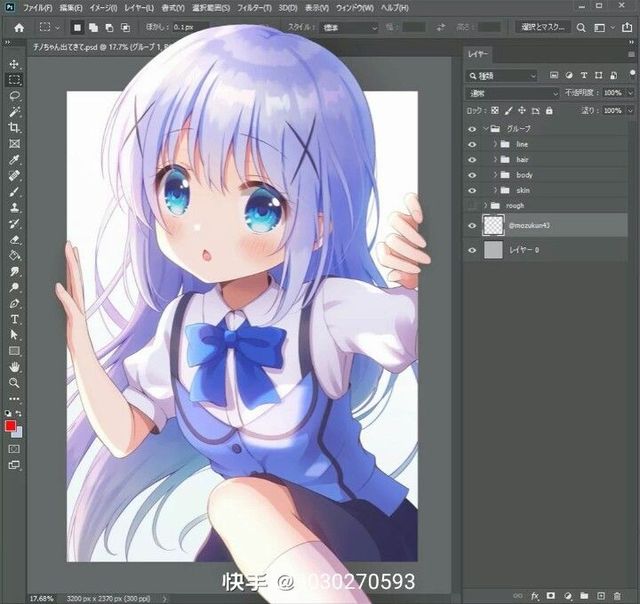Expand the rough group

point(485,205)
